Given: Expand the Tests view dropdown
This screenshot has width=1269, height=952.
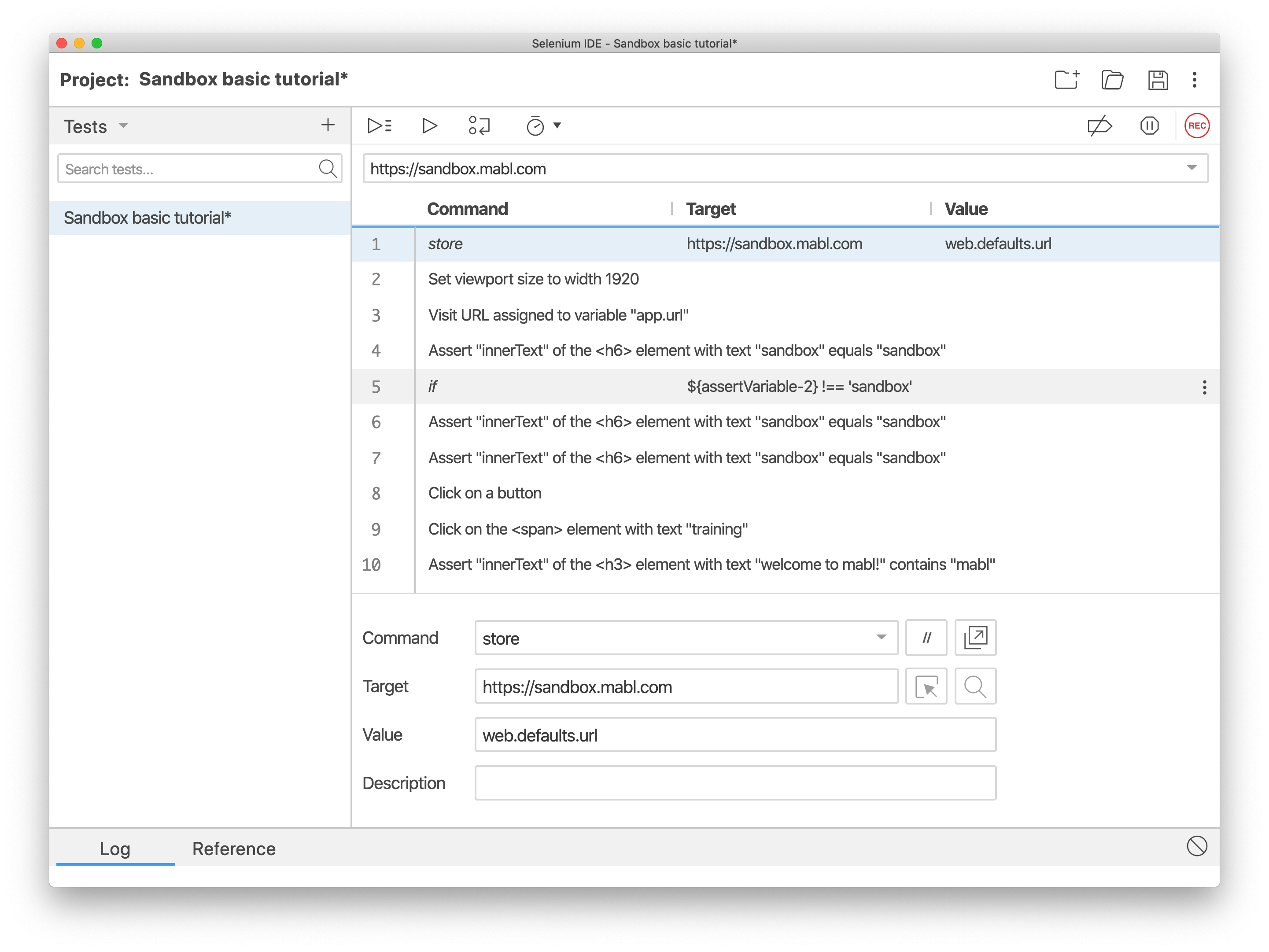Looking at the screenshot, I should coord(123,125).
